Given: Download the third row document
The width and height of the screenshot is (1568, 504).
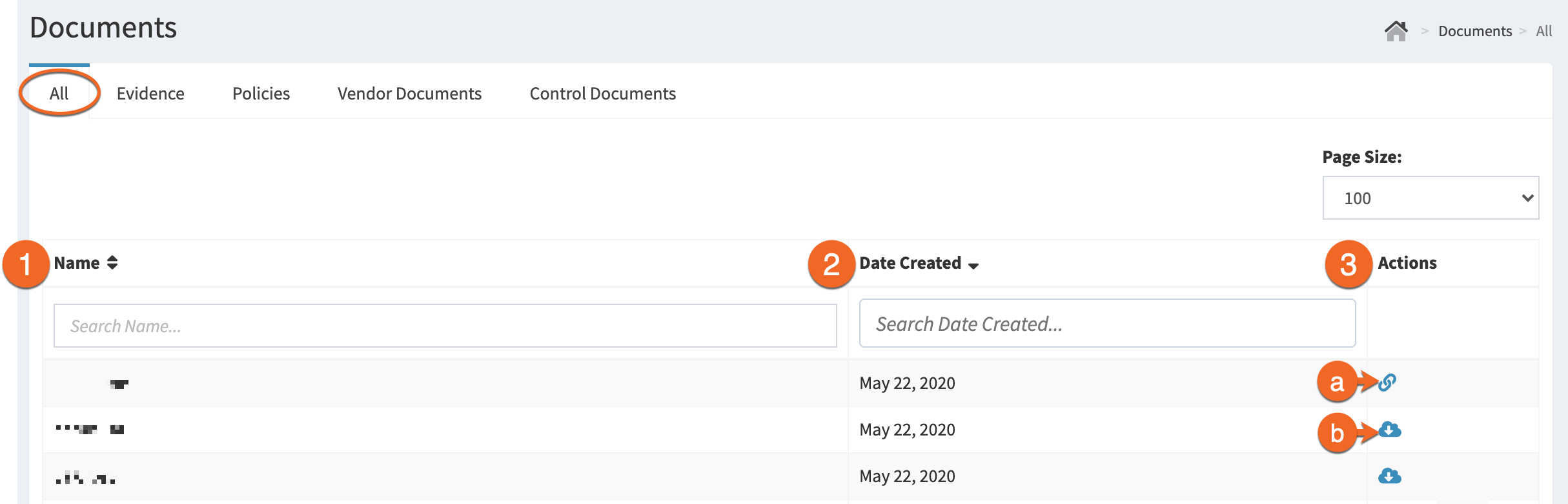Looking at the screenshot, I should [x=1389, y=477].
